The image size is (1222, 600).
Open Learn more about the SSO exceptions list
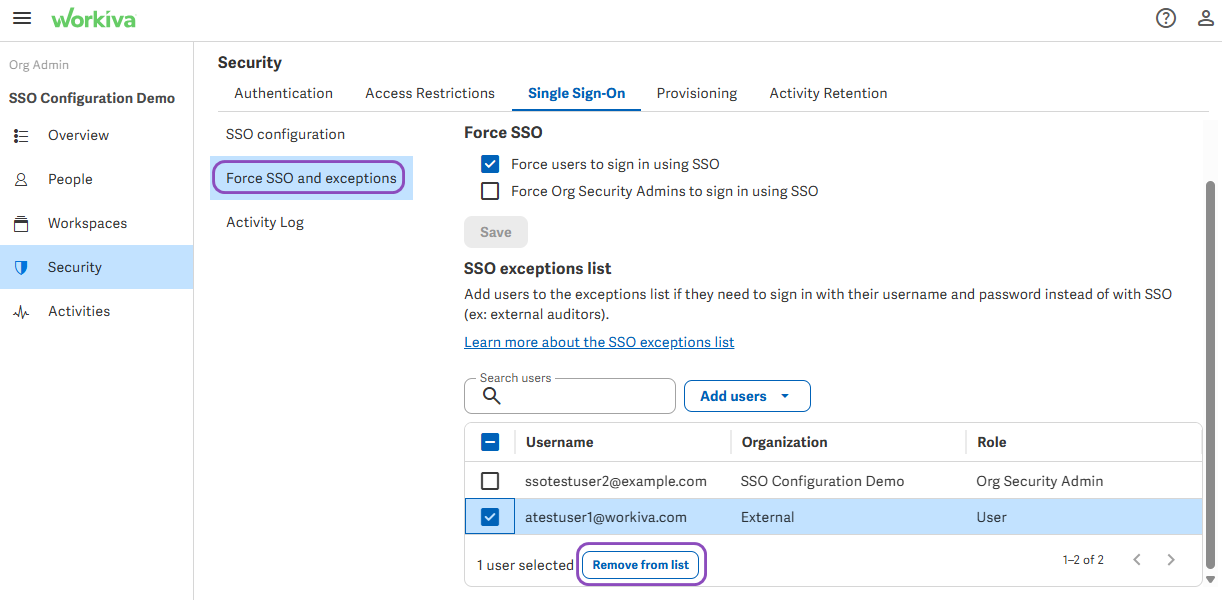tap(599, 342)
